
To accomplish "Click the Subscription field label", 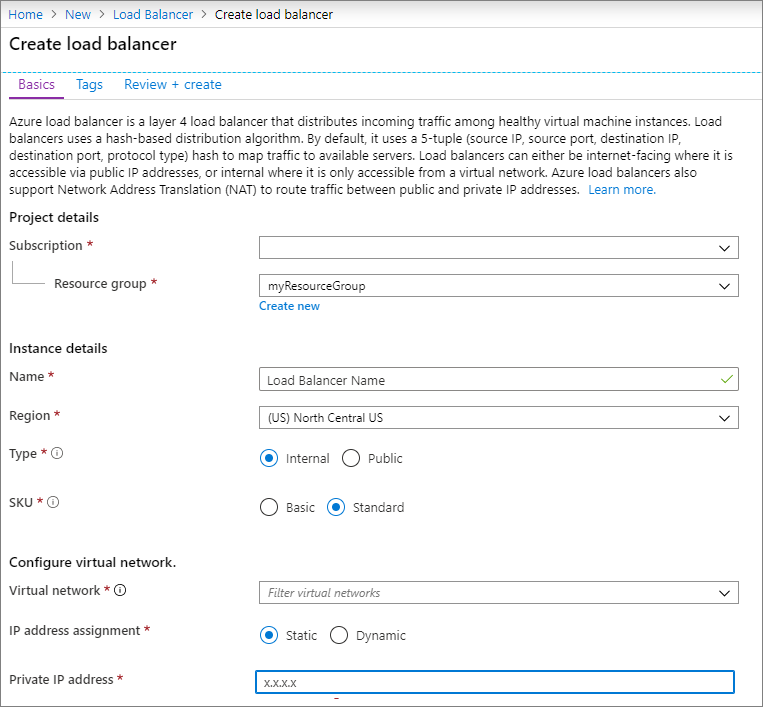I will click(45, 245).
